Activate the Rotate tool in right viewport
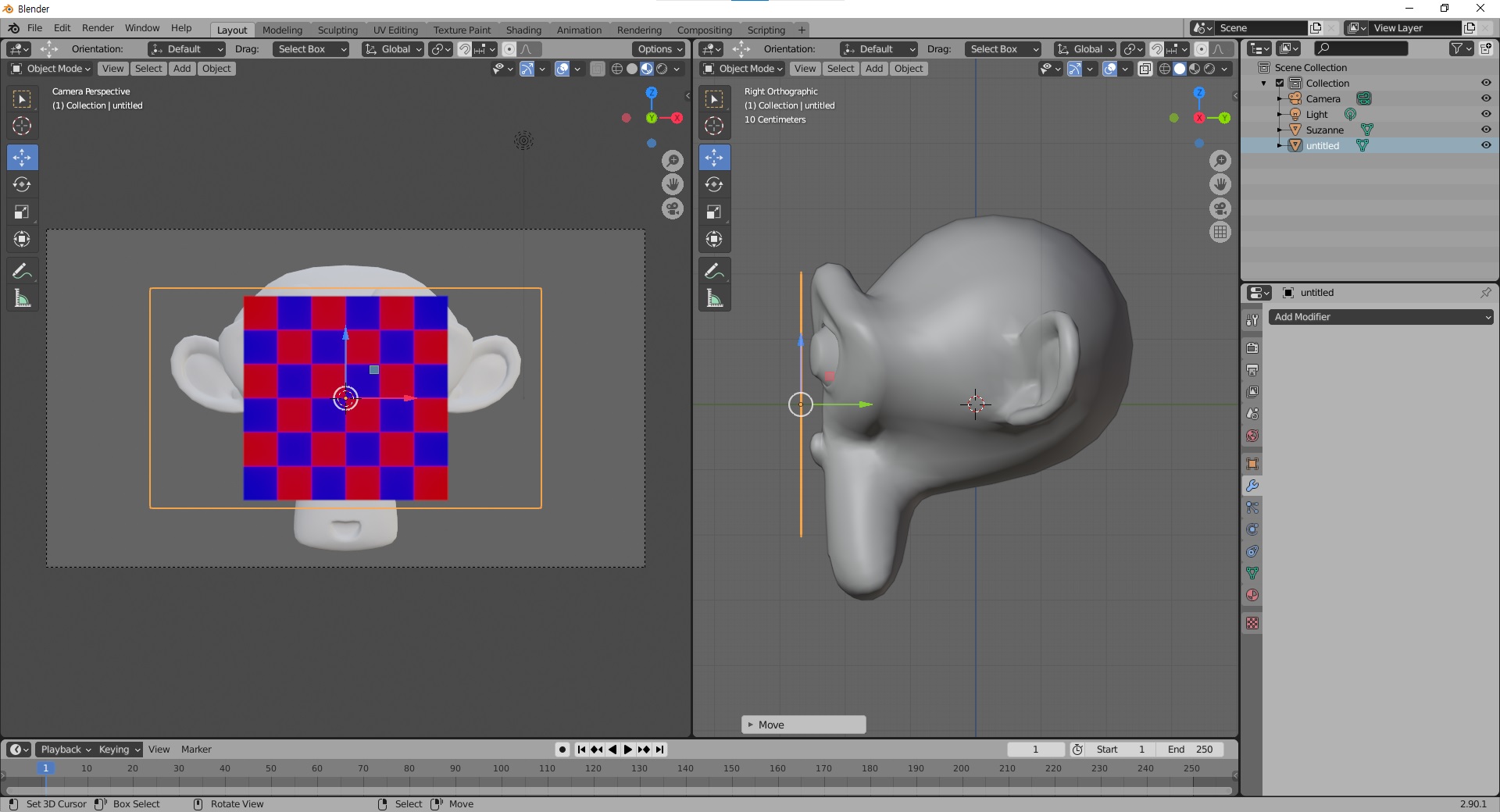The width and height of the screenshot is (1500, 812). point(714,184)
